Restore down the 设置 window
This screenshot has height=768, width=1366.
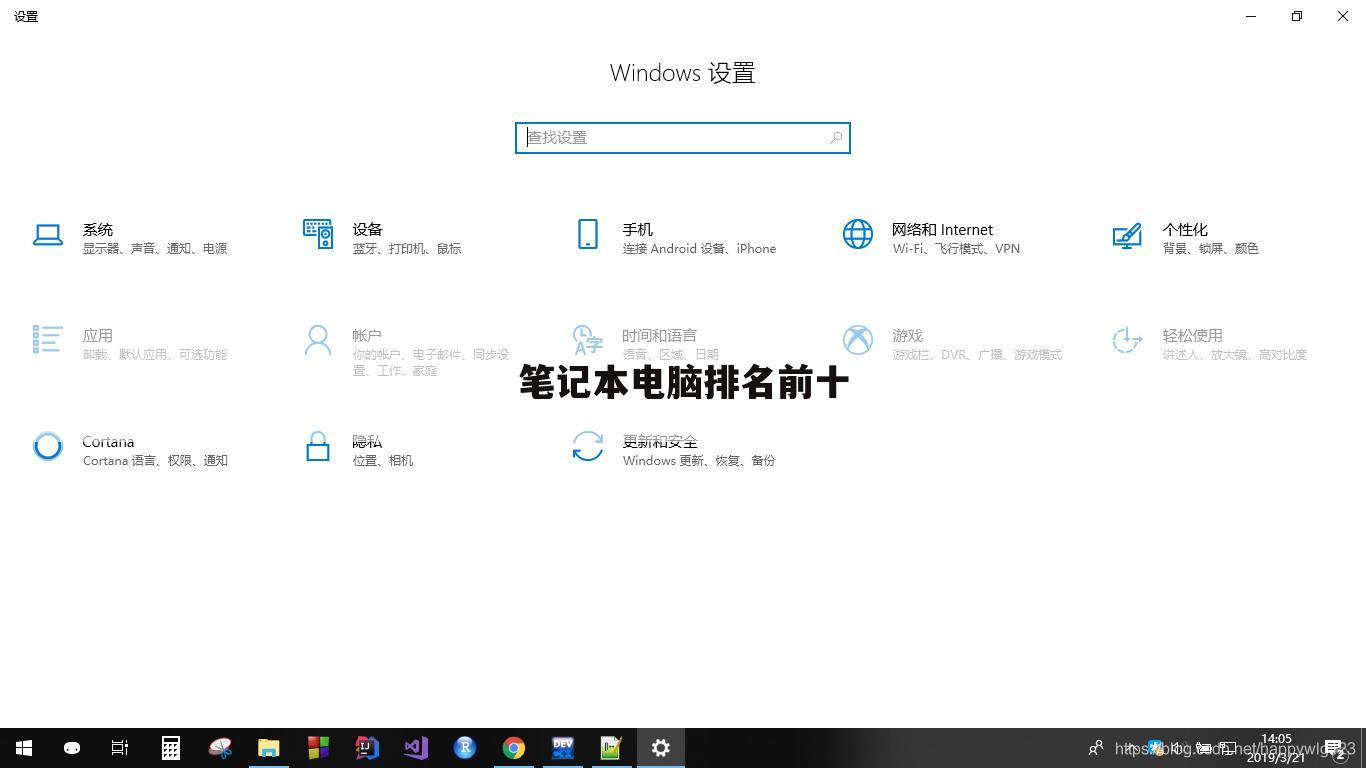pos(1297,16)
